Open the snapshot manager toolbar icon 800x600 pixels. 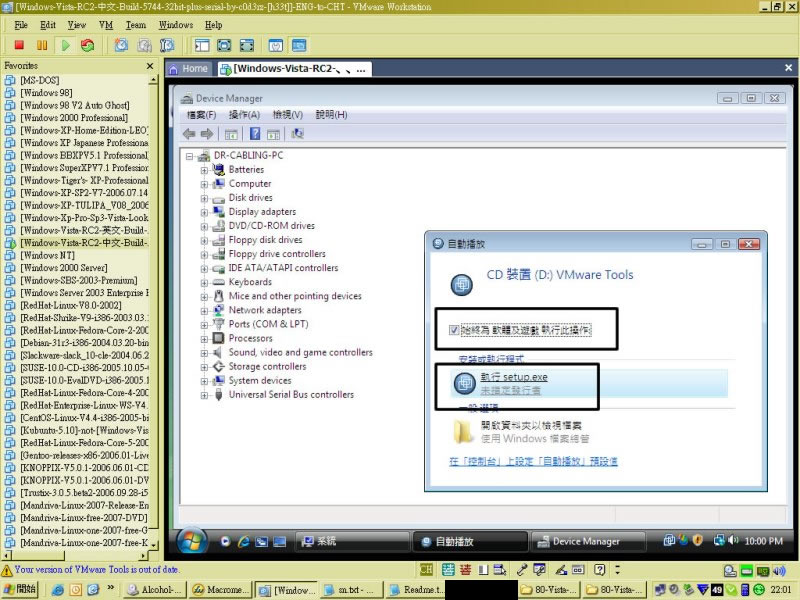point(167,45)
